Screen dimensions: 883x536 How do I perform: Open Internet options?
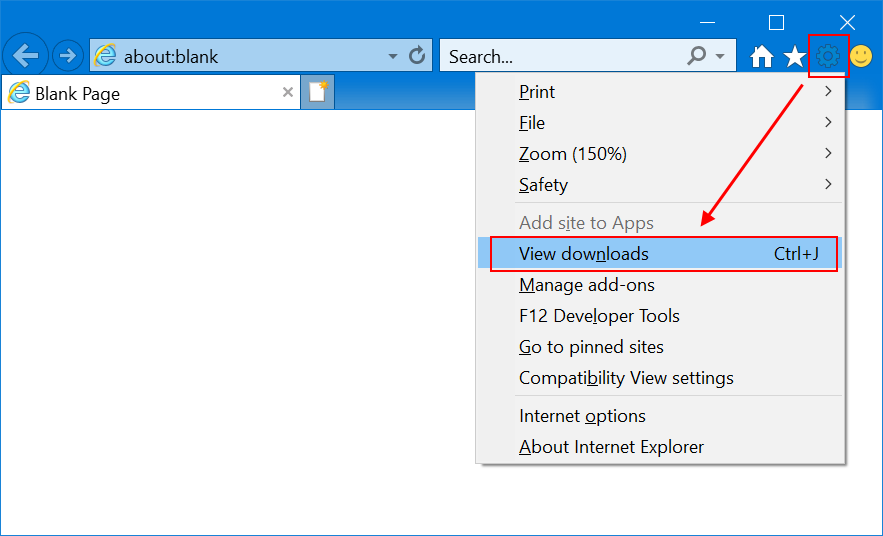pyautogui.click(x=659, y=416)
